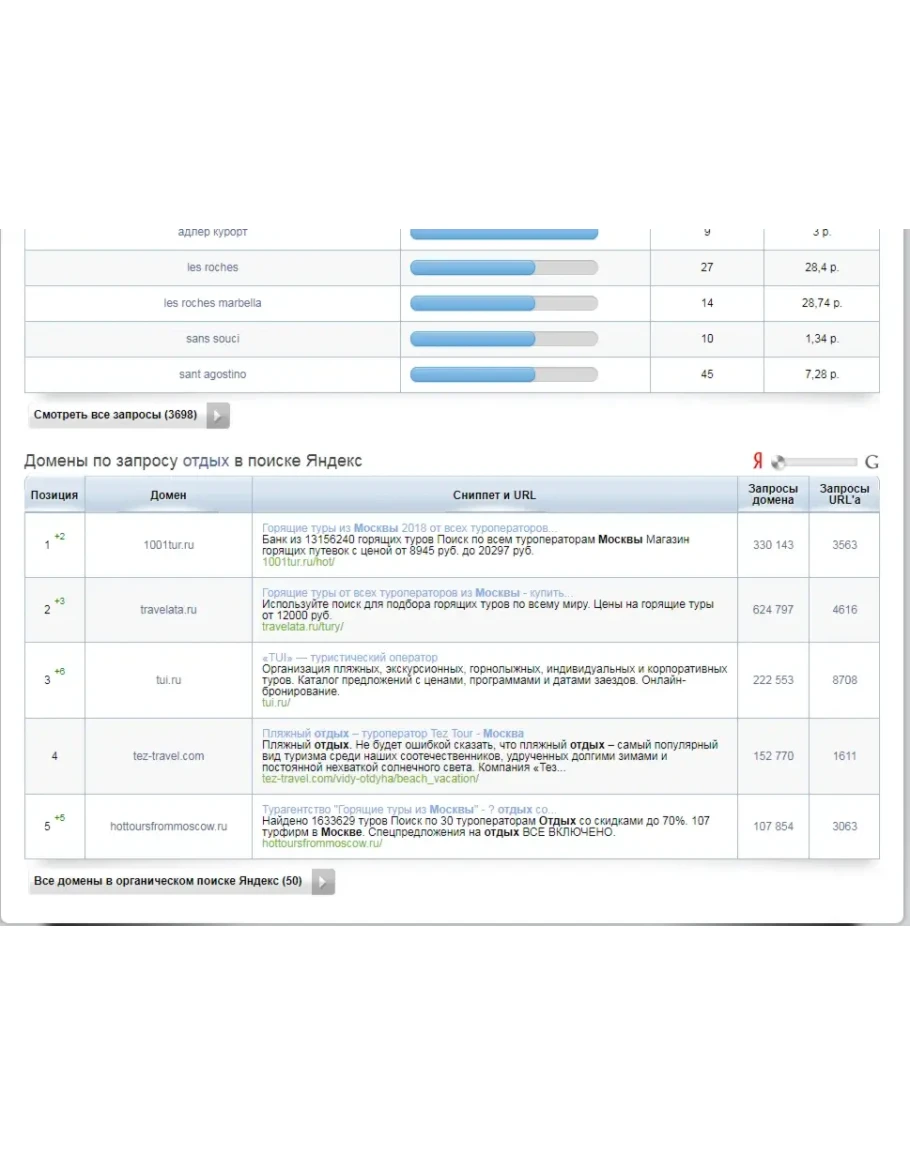Image resolution: width=910 pixels, height=1155 pixels.
Task: Open the travelata.ru/tury/ URL link
Action: coord(302,627)
